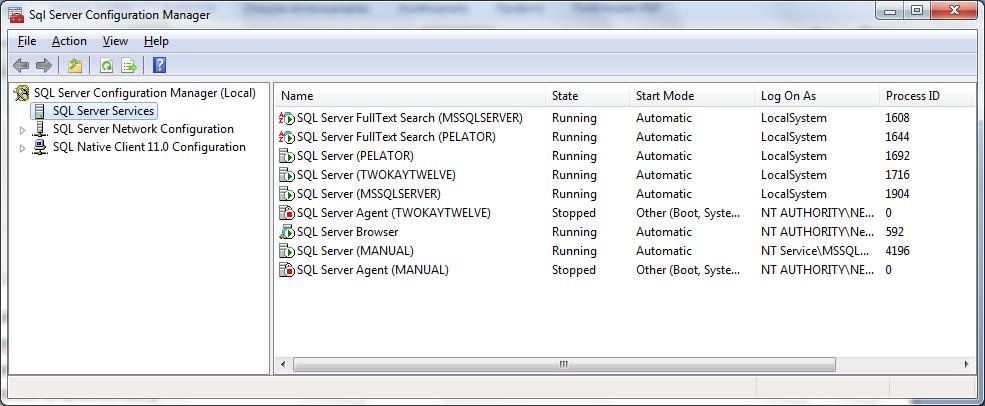Open the Action menu
This screenshot has height=406, width=985.
click(69, 41)
